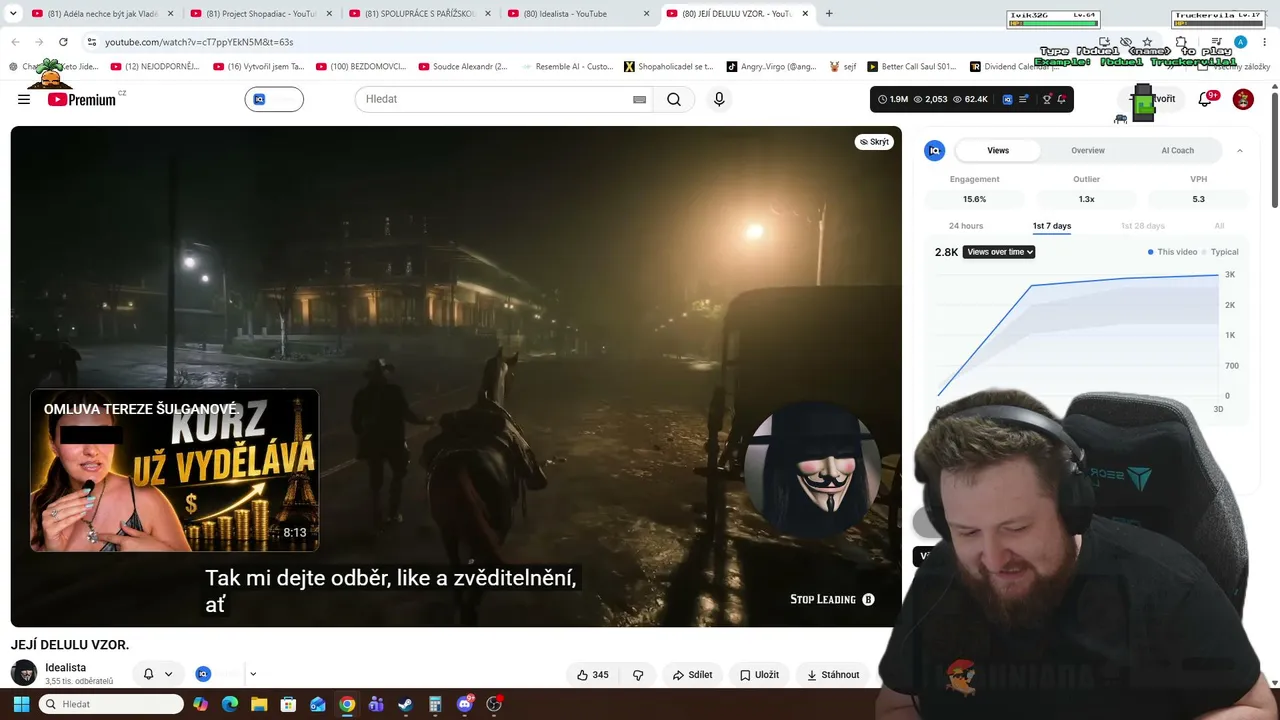Click the 5.3 VPH value
This screenshot has width=1280, height=720.
coord(1198,199)
